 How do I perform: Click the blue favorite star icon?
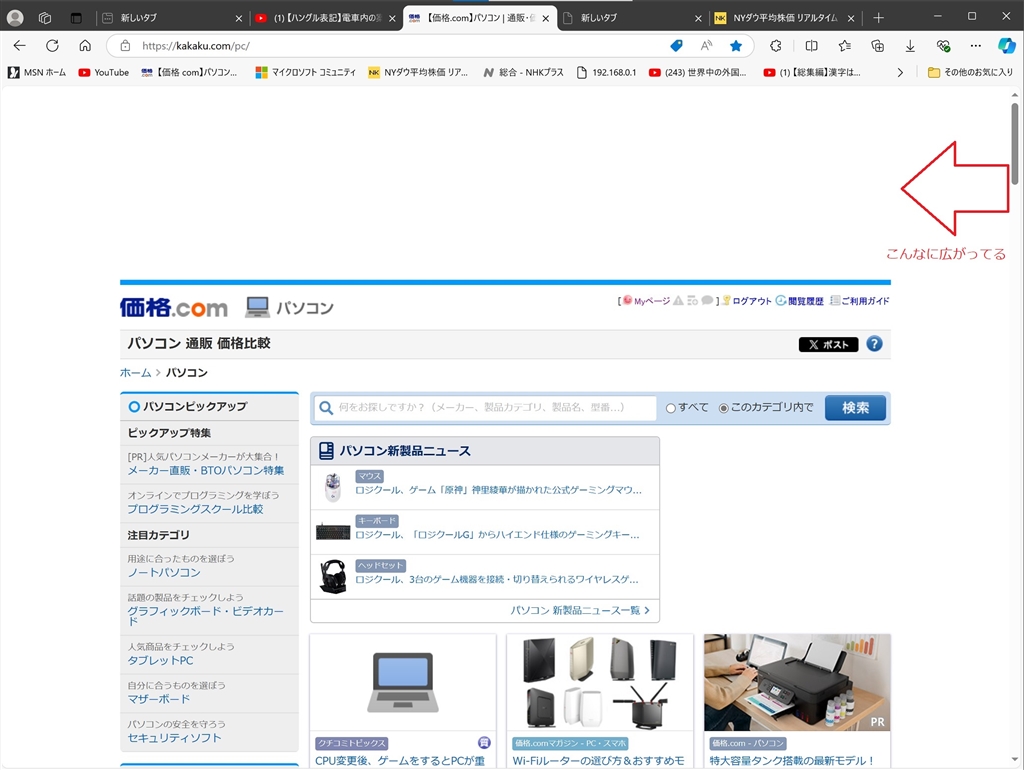736,46
